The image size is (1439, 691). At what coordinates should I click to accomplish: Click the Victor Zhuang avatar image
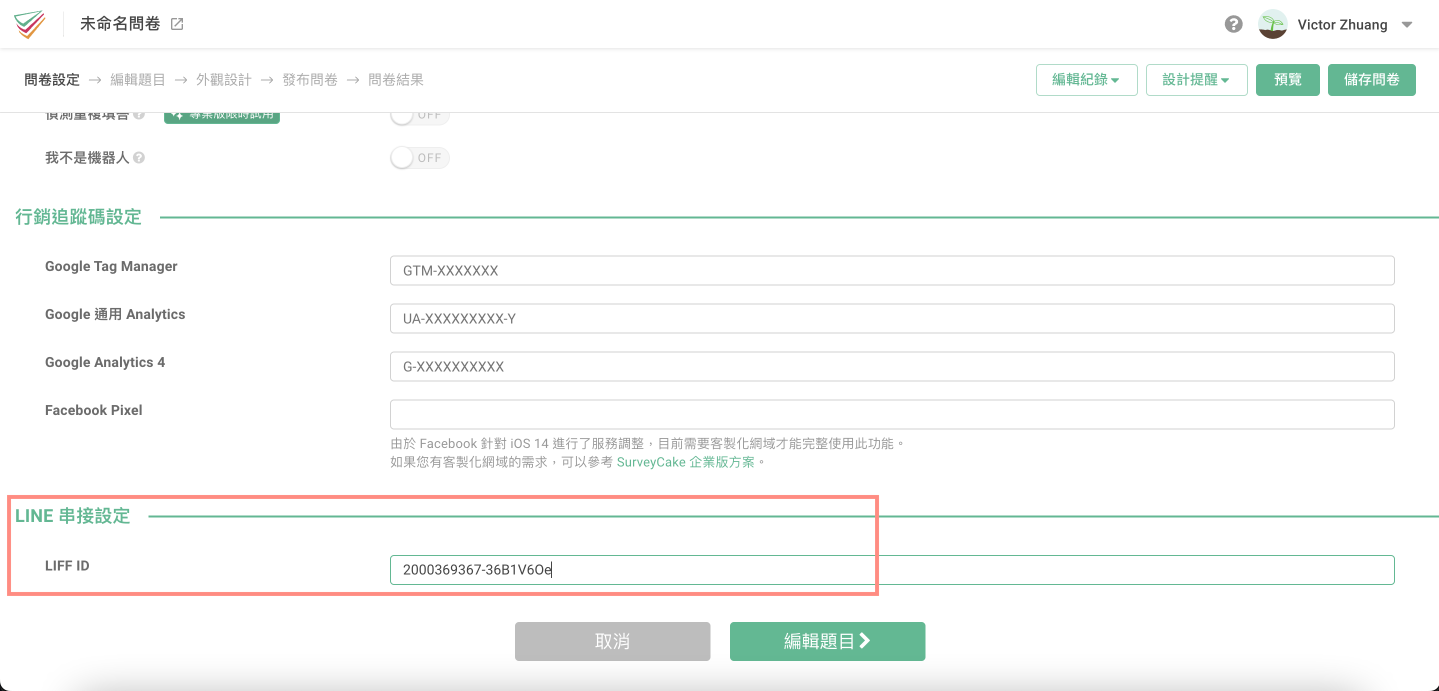1272,24
